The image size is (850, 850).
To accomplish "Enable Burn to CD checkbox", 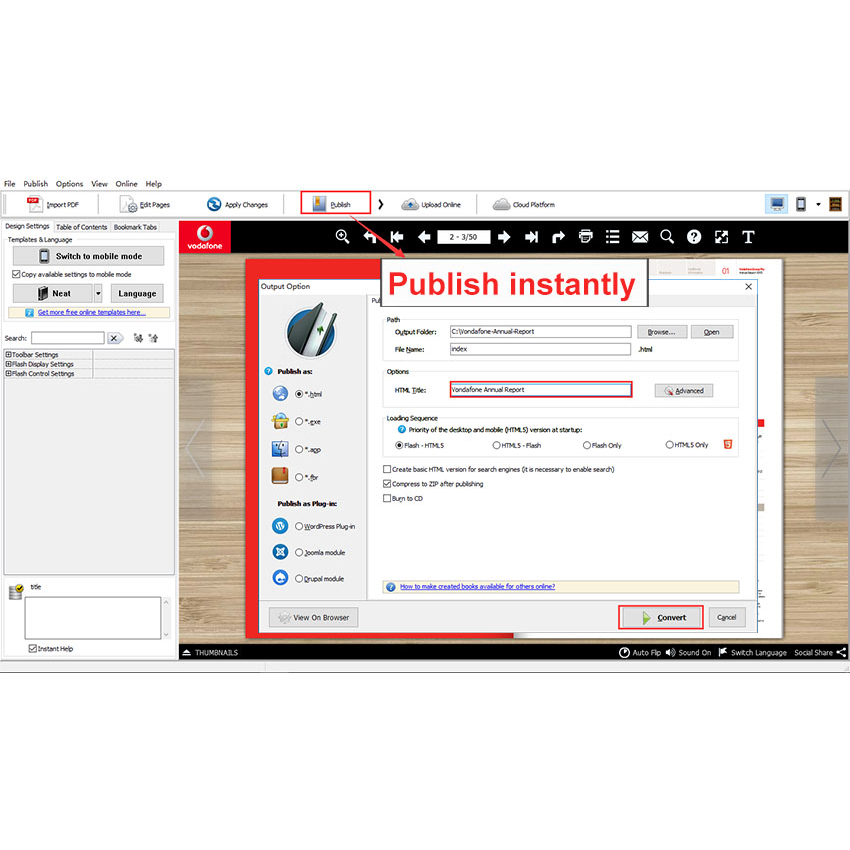I will click(x=388, y=498).
